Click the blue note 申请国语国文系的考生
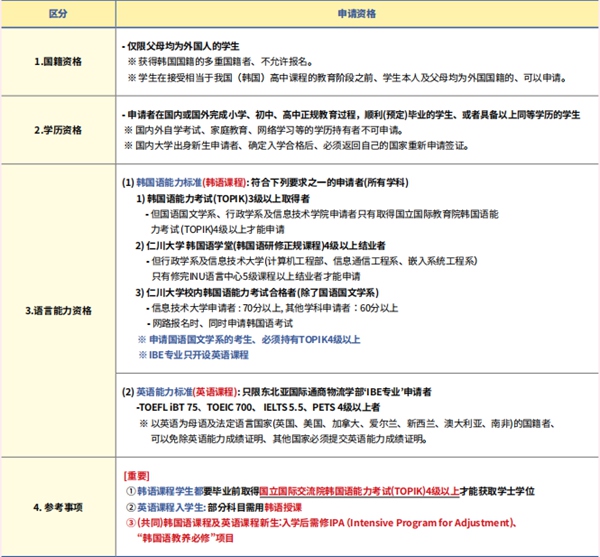 [249, 339]
